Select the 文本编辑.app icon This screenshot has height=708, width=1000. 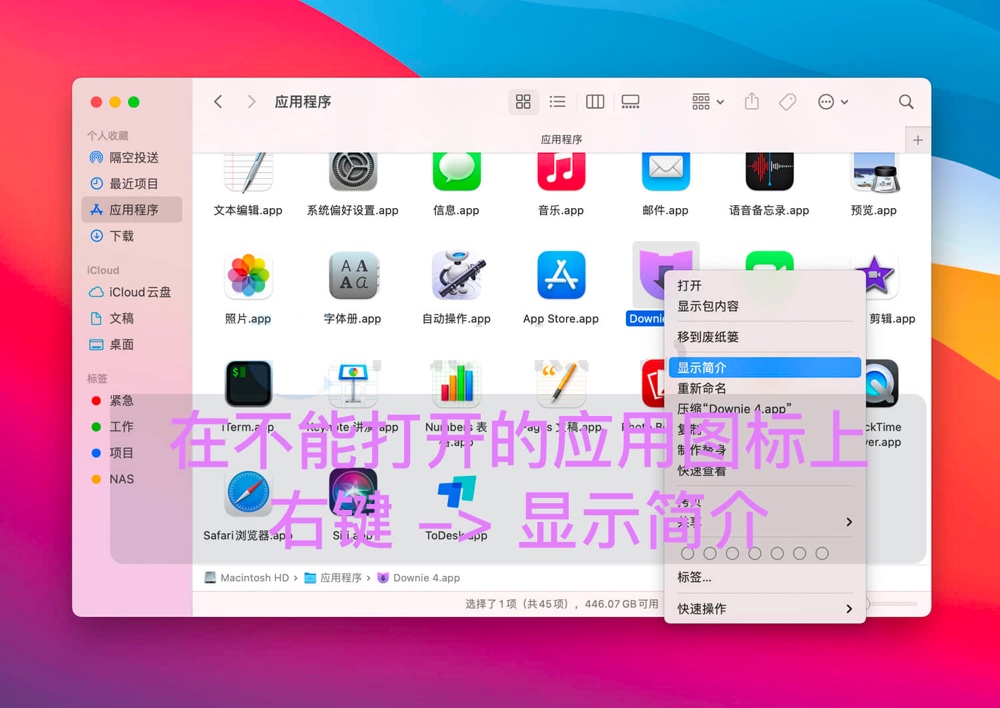[x=248, y=172]
